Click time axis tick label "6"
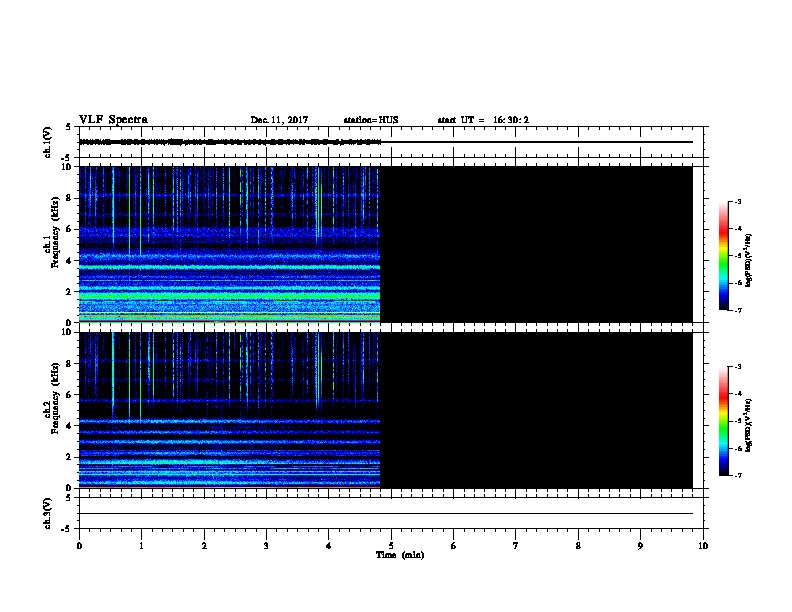Screen dimensions: 792x612 (453, 546)
